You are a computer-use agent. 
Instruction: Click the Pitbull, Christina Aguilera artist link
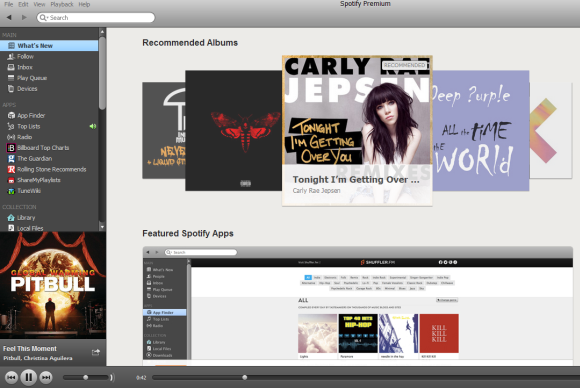click(x=38, y=358)
